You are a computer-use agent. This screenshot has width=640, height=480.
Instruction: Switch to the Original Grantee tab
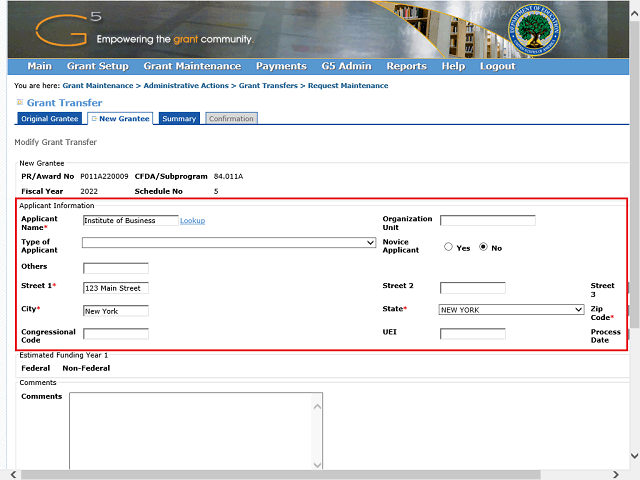49,119
